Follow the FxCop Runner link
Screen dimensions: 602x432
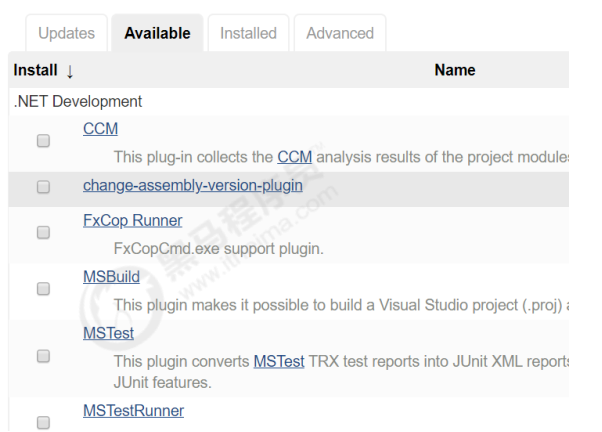point(132,221)
